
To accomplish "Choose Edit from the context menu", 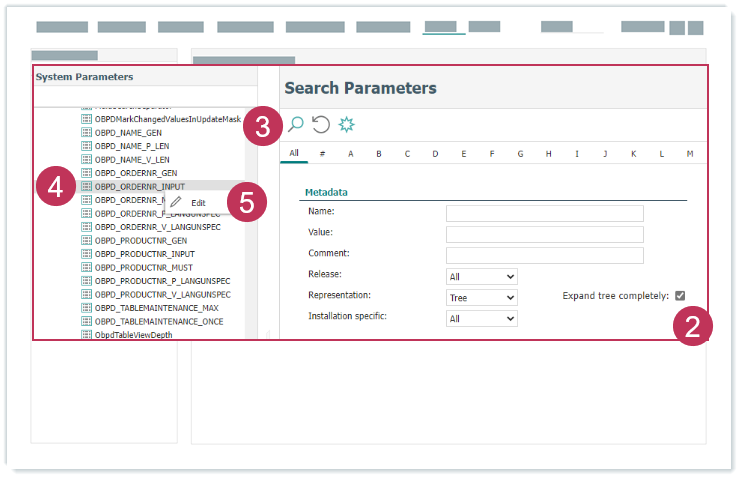I will tap(198, 202).
